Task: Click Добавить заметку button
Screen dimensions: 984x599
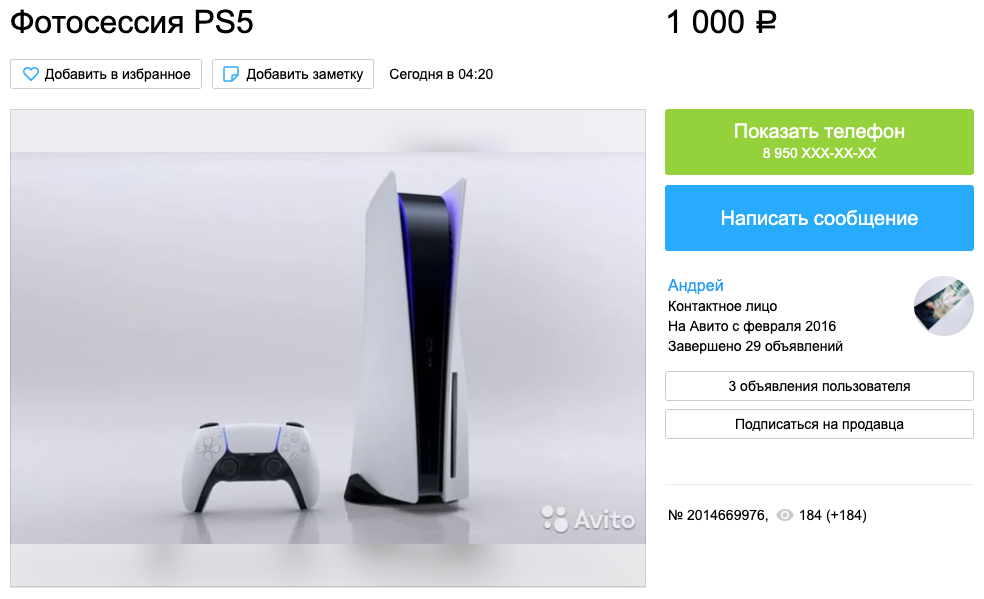Action: tap(292, 74)
